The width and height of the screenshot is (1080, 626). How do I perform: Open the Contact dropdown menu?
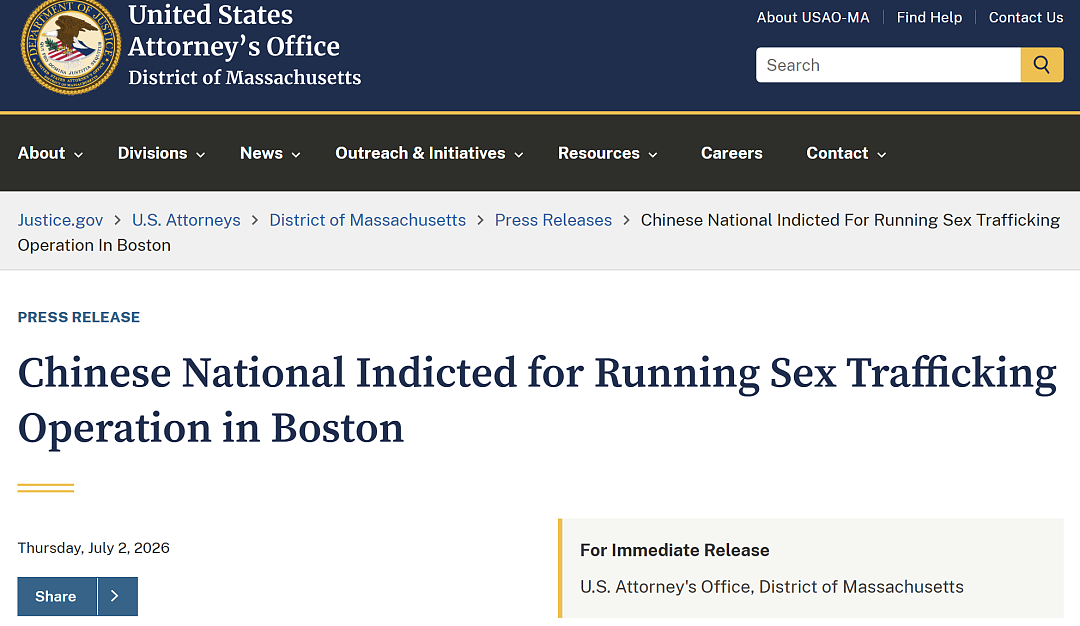[846, 154]
